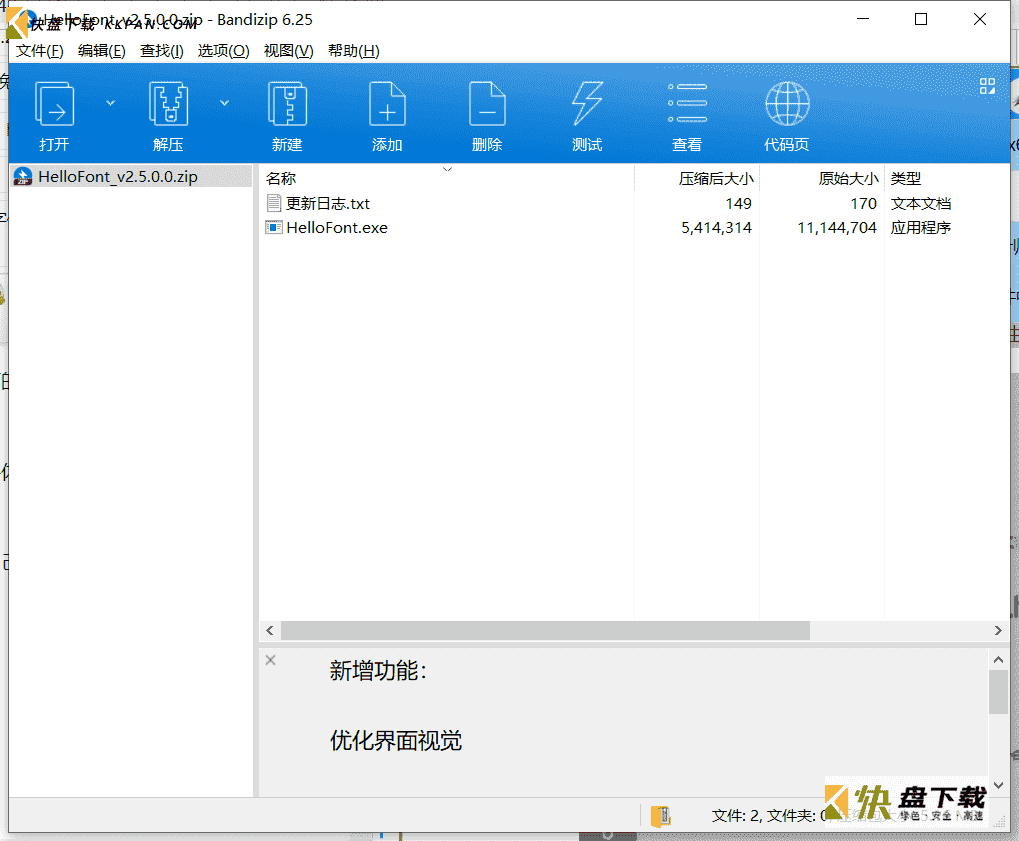Click preview pane scroll down arrow
Screen dimensions: 1019x841
click(998, 785)
